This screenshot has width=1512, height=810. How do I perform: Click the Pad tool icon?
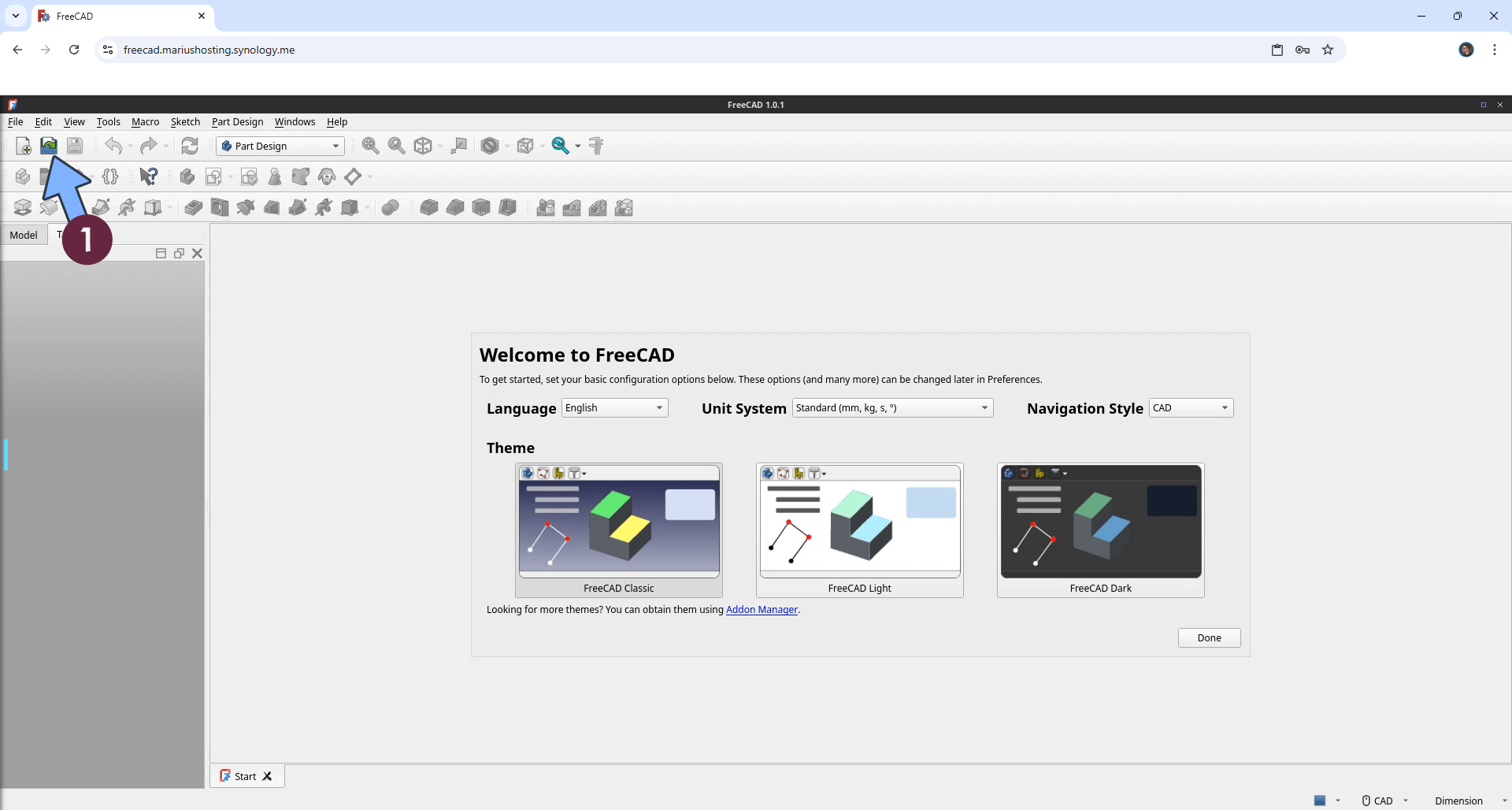tap(23, 207)
